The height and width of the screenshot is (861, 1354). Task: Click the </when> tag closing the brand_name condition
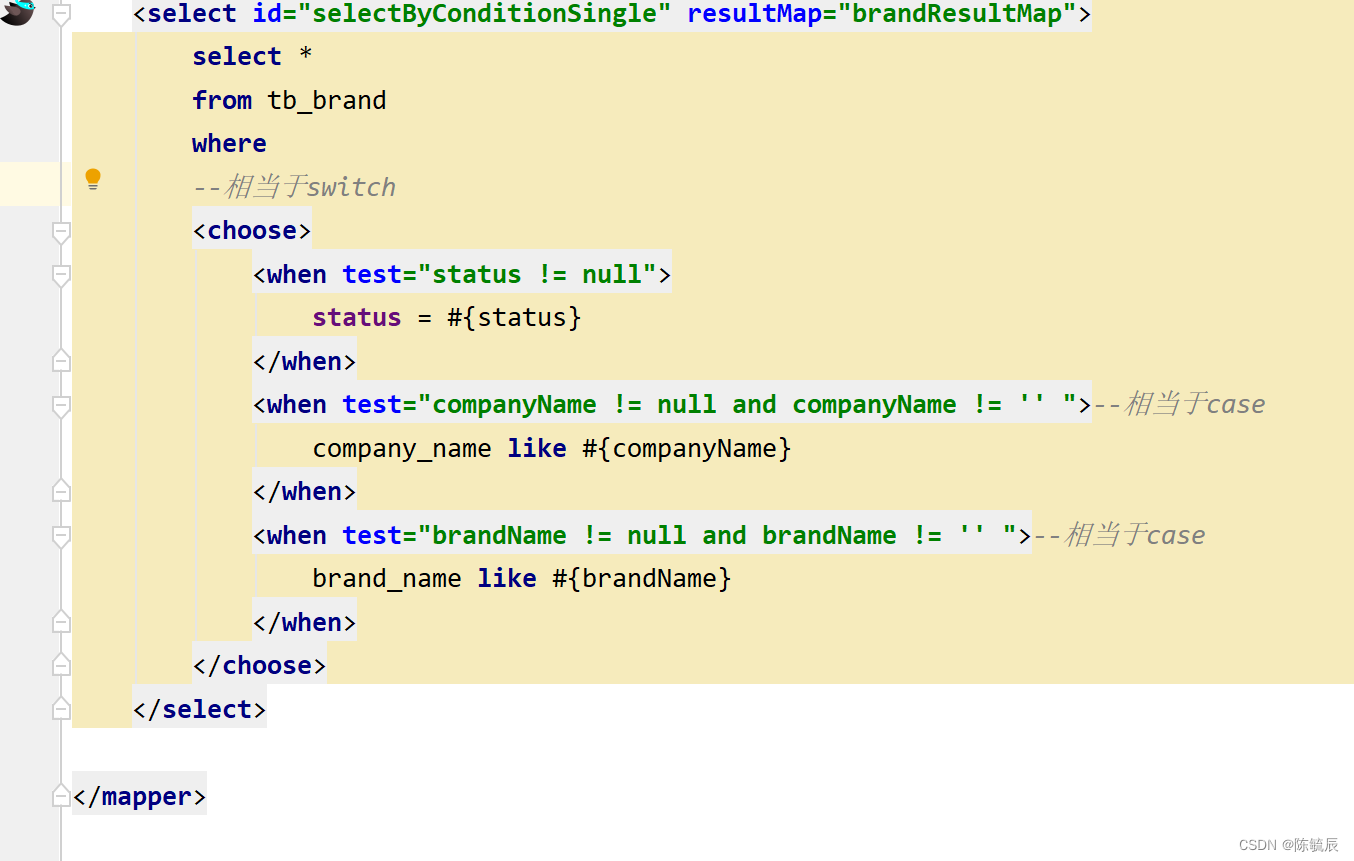click(304, 622)
